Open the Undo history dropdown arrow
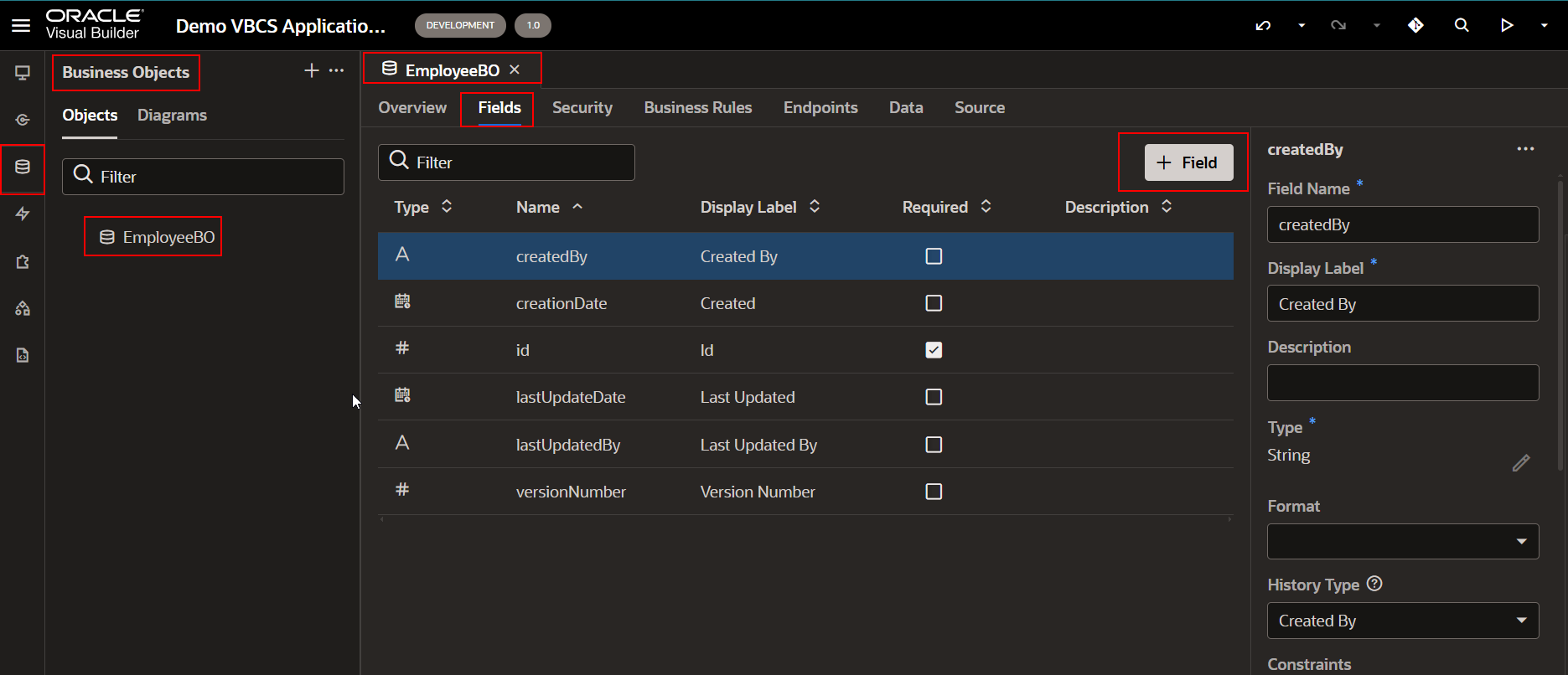This screenshot has height=675, width=1568. coord(1301,25)
